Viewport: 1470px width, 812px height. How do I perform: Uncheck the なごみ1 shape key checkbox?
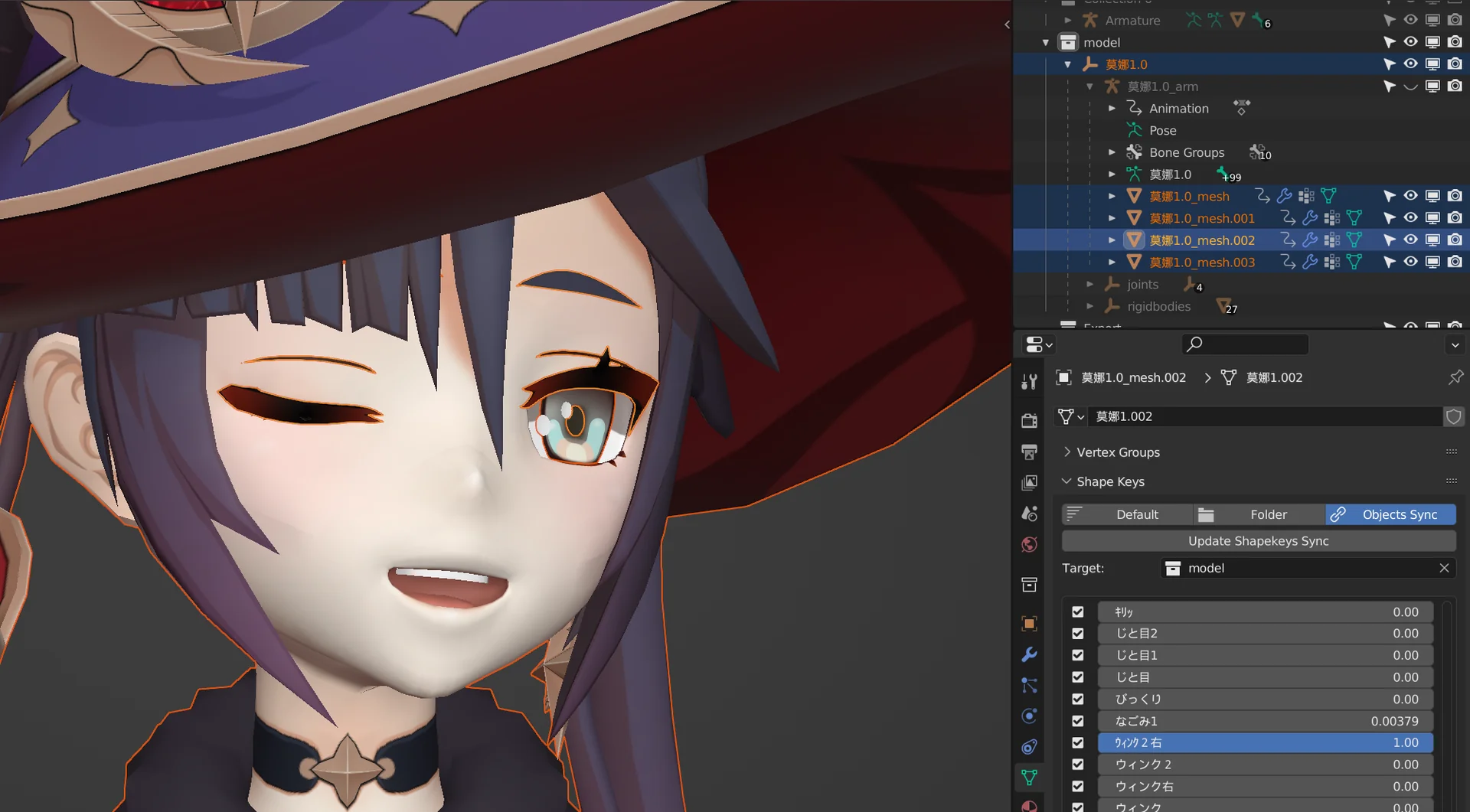coord(1077,721)
